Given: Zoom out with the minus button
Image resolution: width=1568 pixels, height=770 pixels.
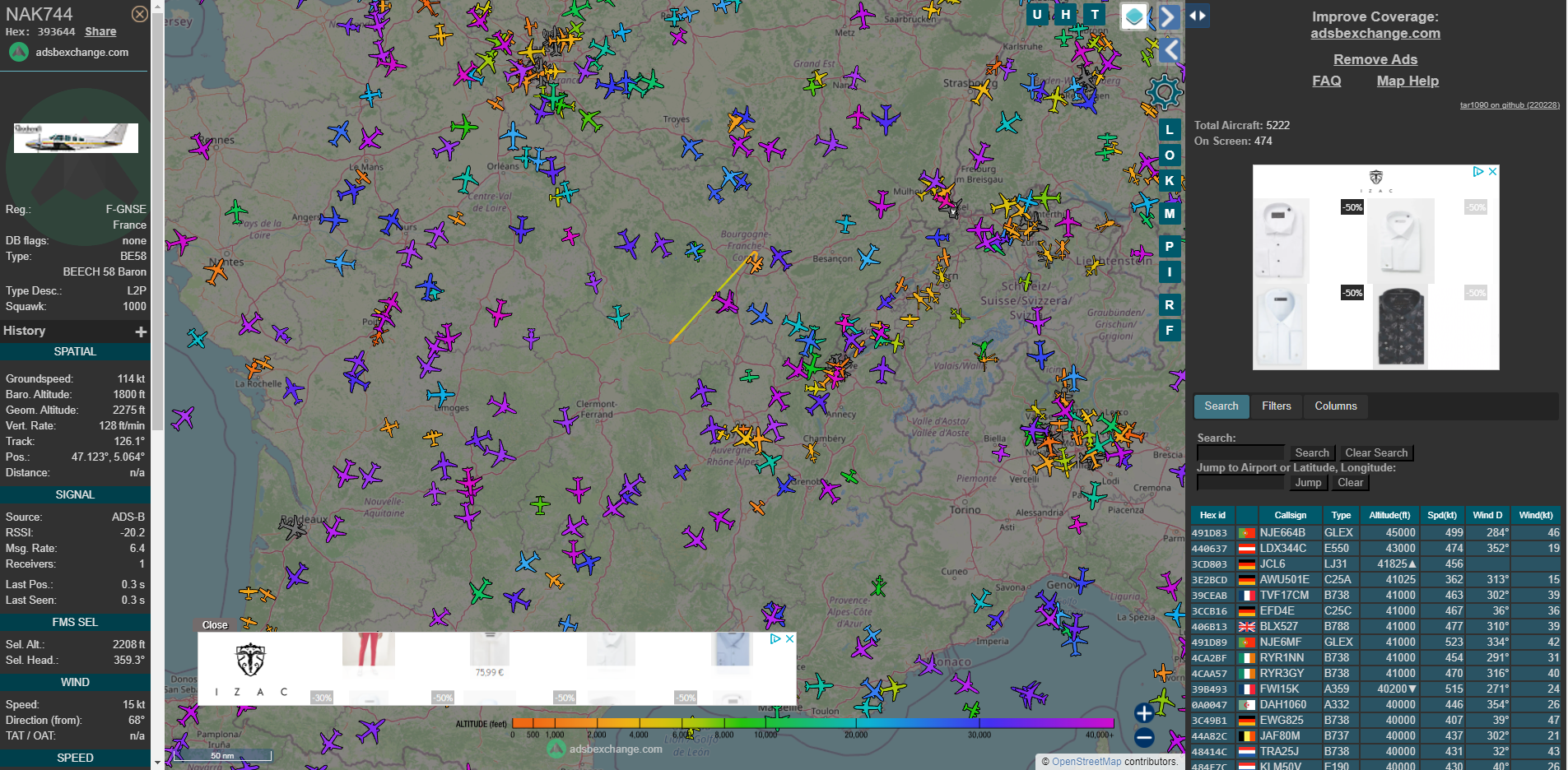Looking at the screenshot, I should click(1143, 738).
